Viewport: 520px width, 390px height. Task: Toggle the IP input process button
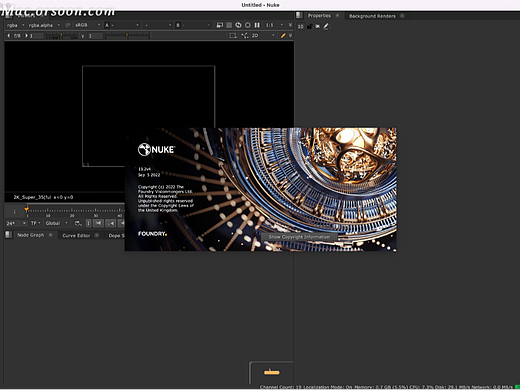tap(68, 25)
